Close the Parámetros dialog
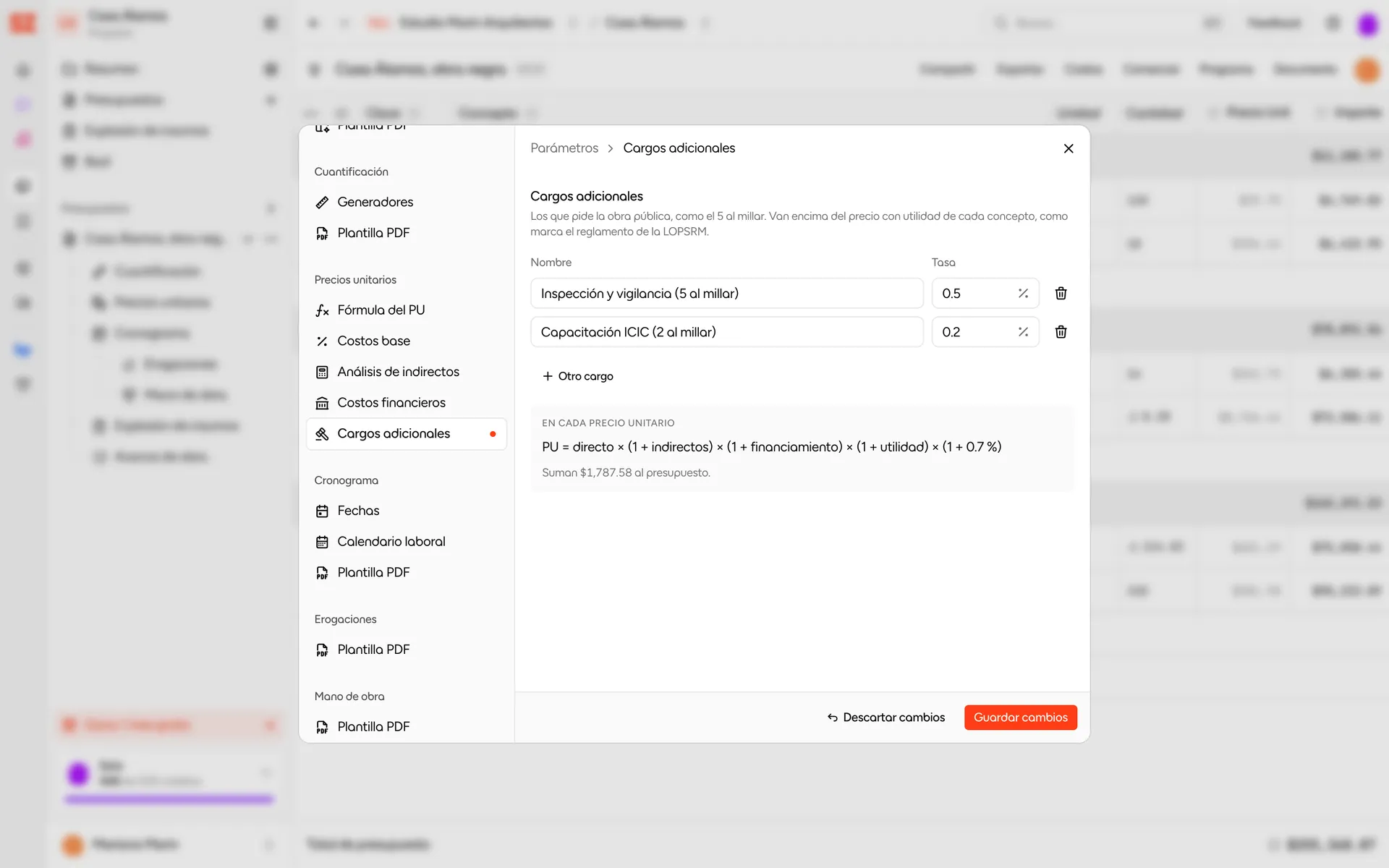Image resolution: width=1389 pixels, height=868 pixels. point(1069,148)
